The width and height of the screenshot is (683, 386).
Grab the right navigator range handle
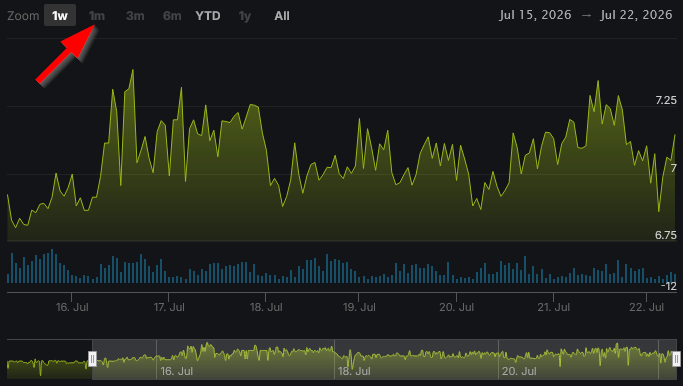676,359
